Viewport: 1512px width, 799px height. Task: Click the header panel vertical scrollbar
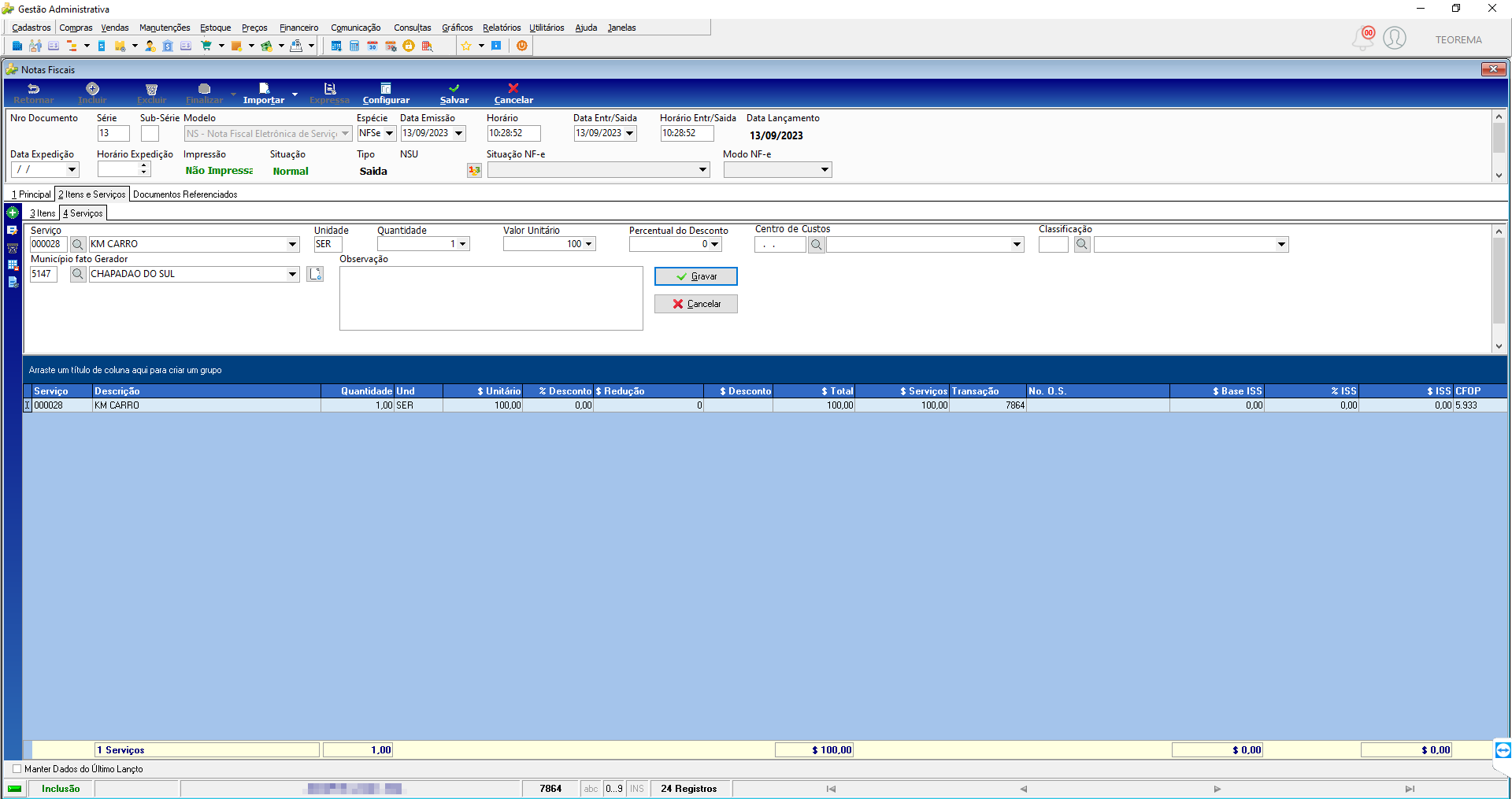coord(1499,146)
